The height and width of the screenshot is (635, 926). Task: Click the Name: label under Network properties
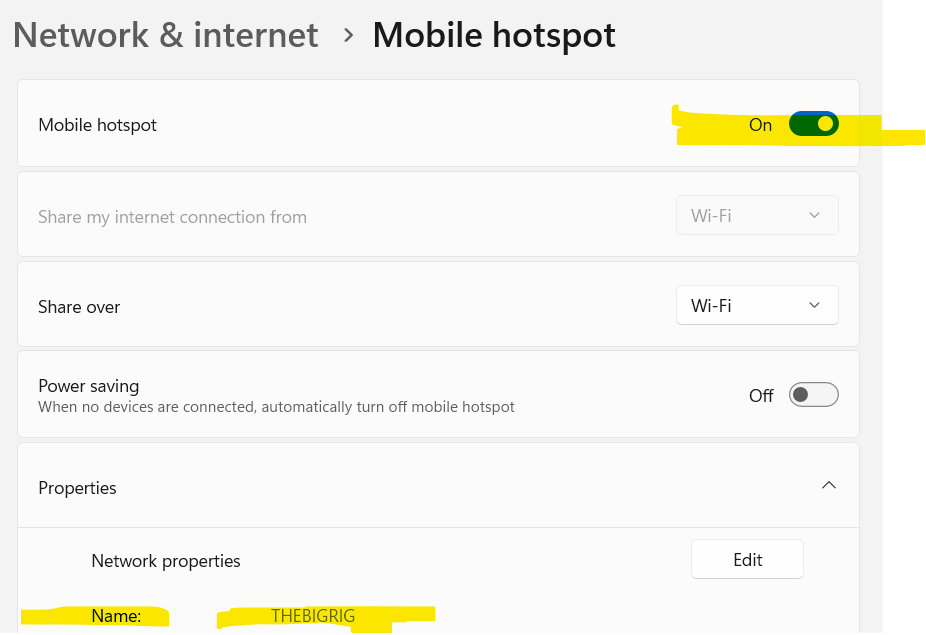tap(116, 616)
